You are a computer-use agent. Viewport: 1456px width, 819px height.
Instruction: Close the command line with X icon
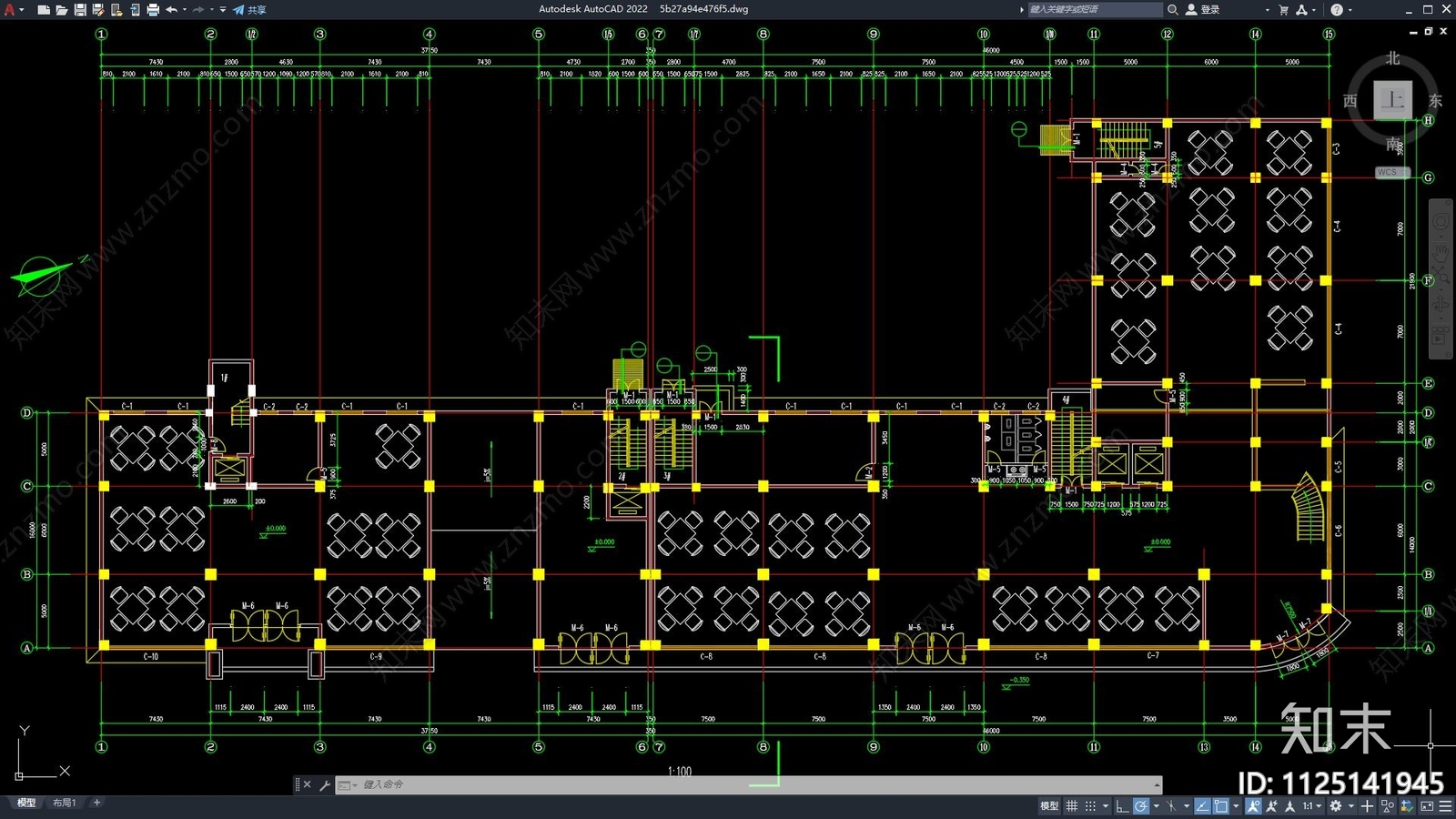[307, 784]
